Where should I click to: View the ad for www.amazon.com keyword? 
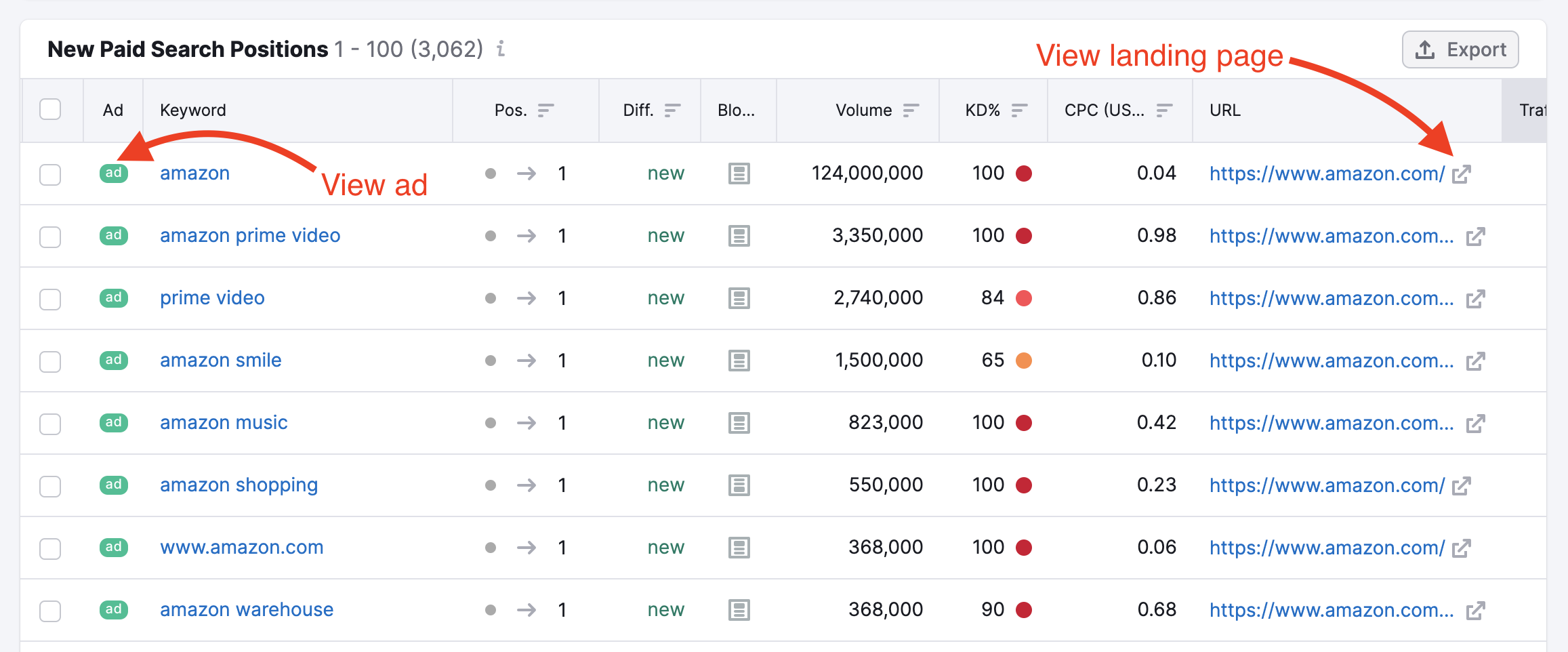point(114,547)
